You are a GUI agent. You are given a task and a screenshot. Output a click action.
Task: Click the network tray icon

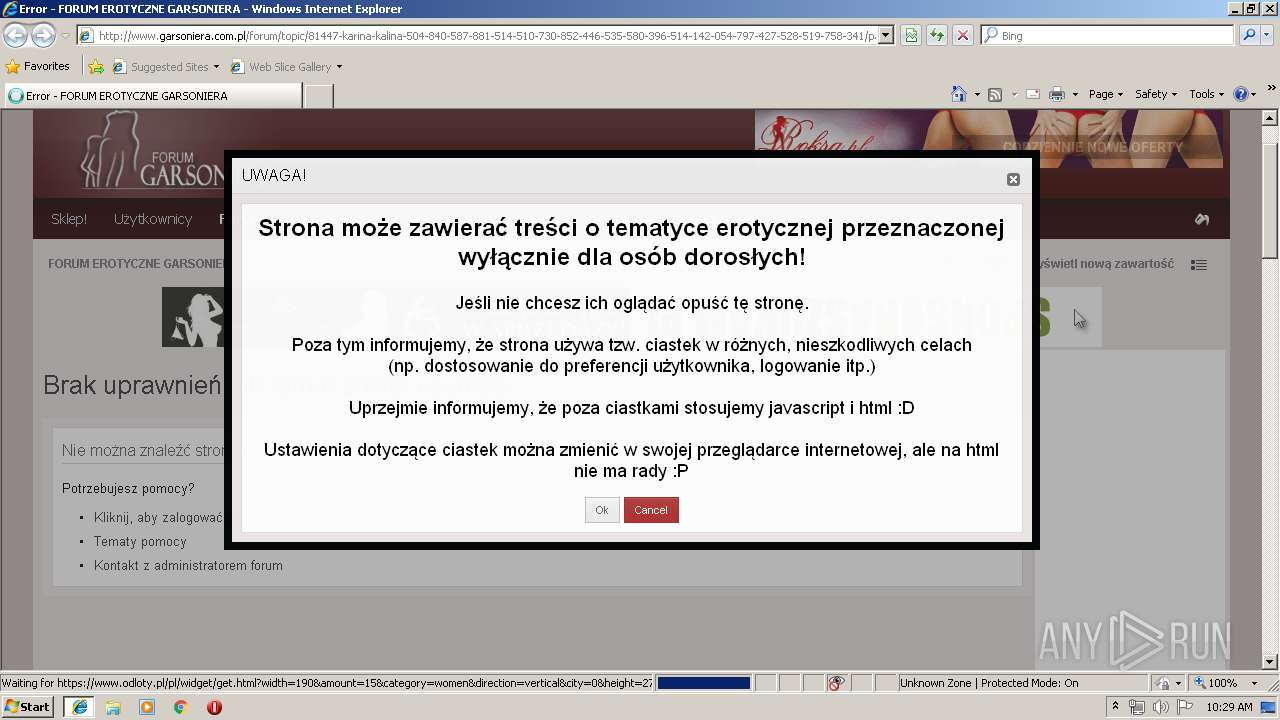pyautogui.click(x=1137, y=707)
